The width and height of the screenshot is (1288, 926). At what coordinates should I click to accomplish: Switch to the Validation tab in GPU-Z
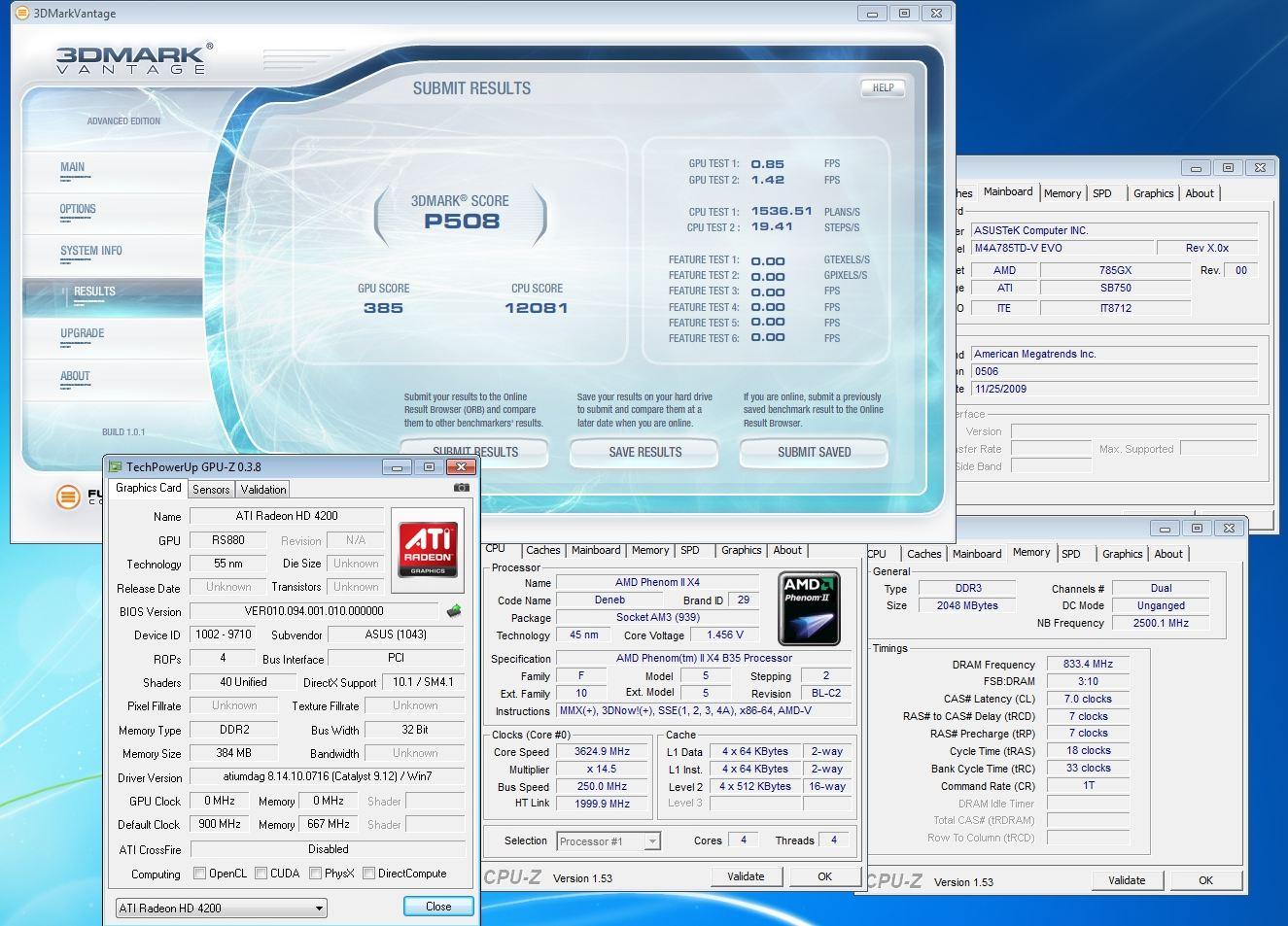pyautogui.click(x=263, y=490)
